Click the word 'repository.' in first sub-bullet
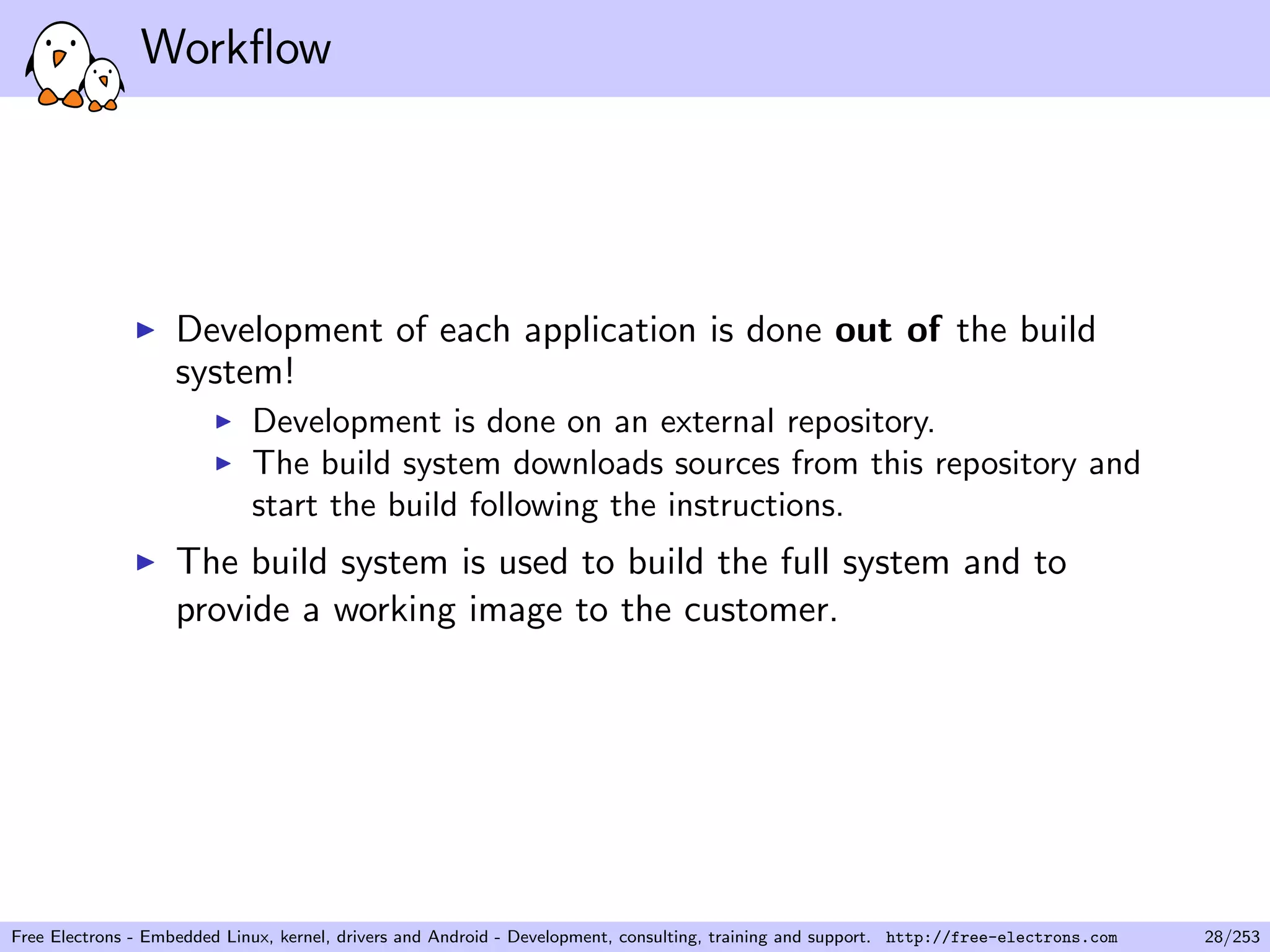 pos(860,423)
